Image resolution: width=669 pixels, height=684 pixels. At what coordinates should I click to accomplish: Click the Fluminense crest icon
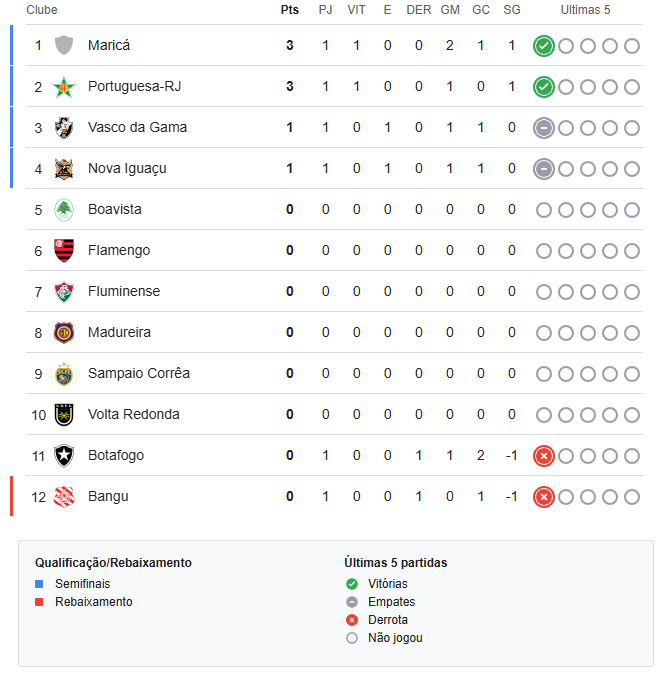tap(64, 291)
